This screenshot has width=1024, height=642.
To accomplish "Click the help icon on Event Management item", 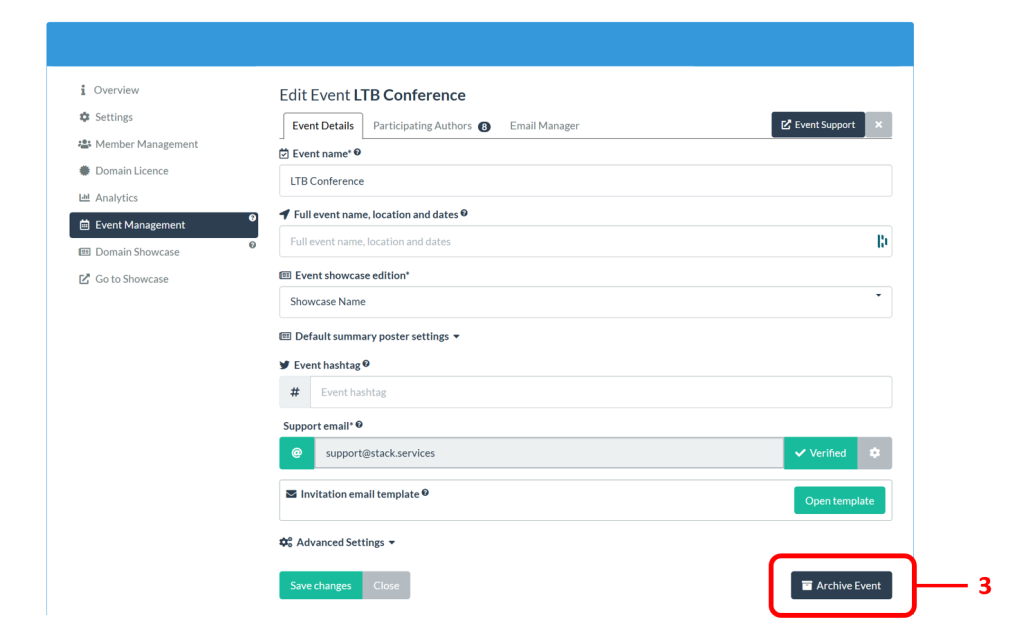I will (252, 217).
